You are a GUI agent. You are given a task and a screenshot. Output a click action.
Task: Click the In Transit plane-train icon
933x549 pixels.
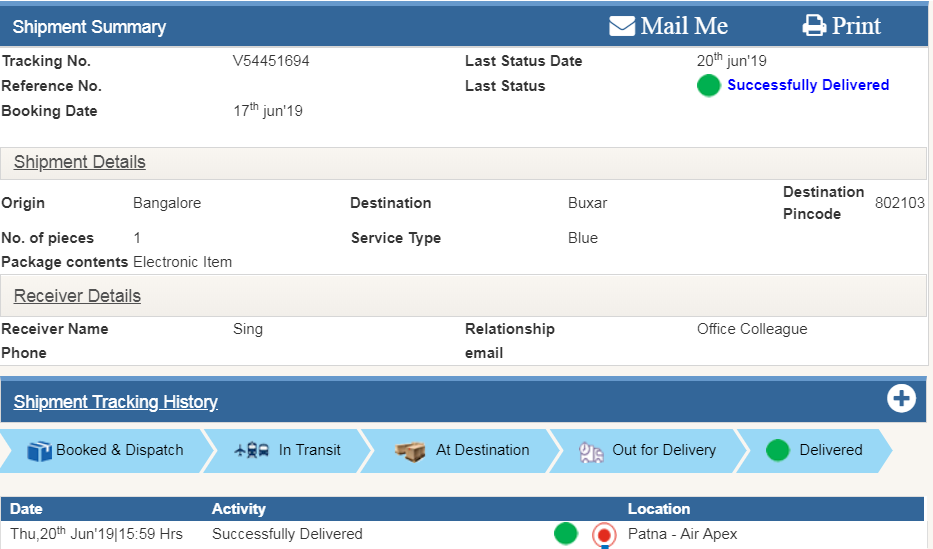click(x=250, y=451)
